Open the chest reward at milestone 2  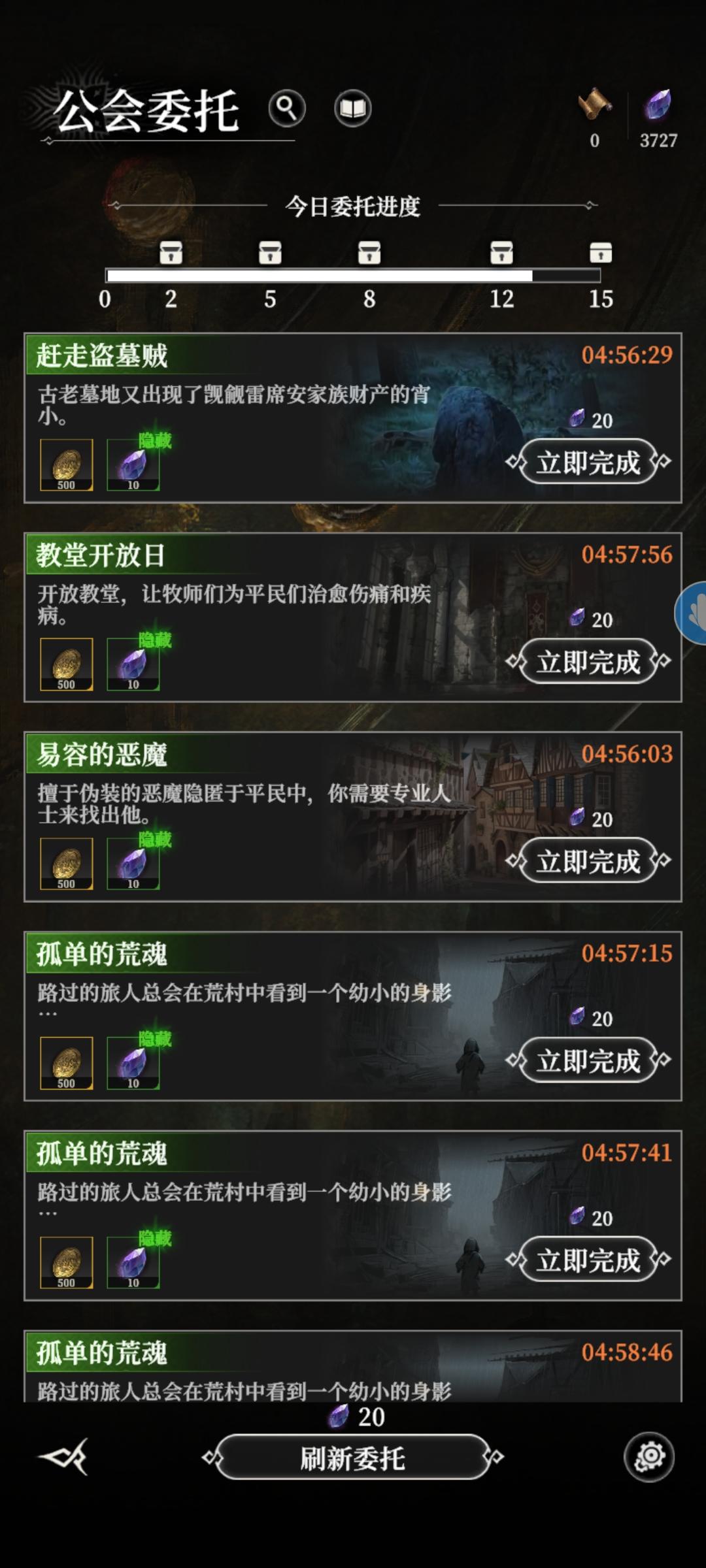click(171, 252)
